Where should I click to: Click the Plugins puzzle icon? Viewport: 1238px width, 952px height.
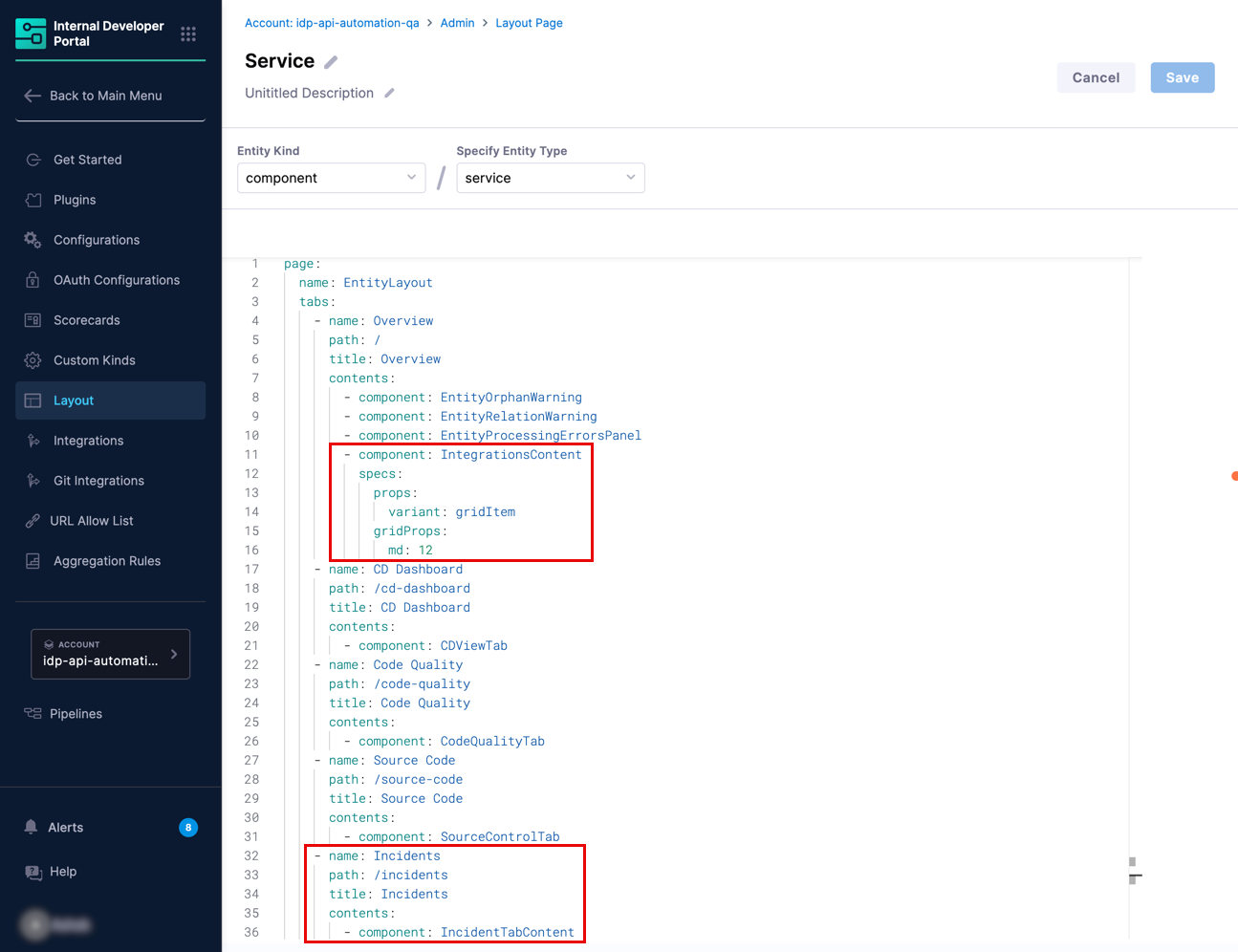[x=33, y=200]
